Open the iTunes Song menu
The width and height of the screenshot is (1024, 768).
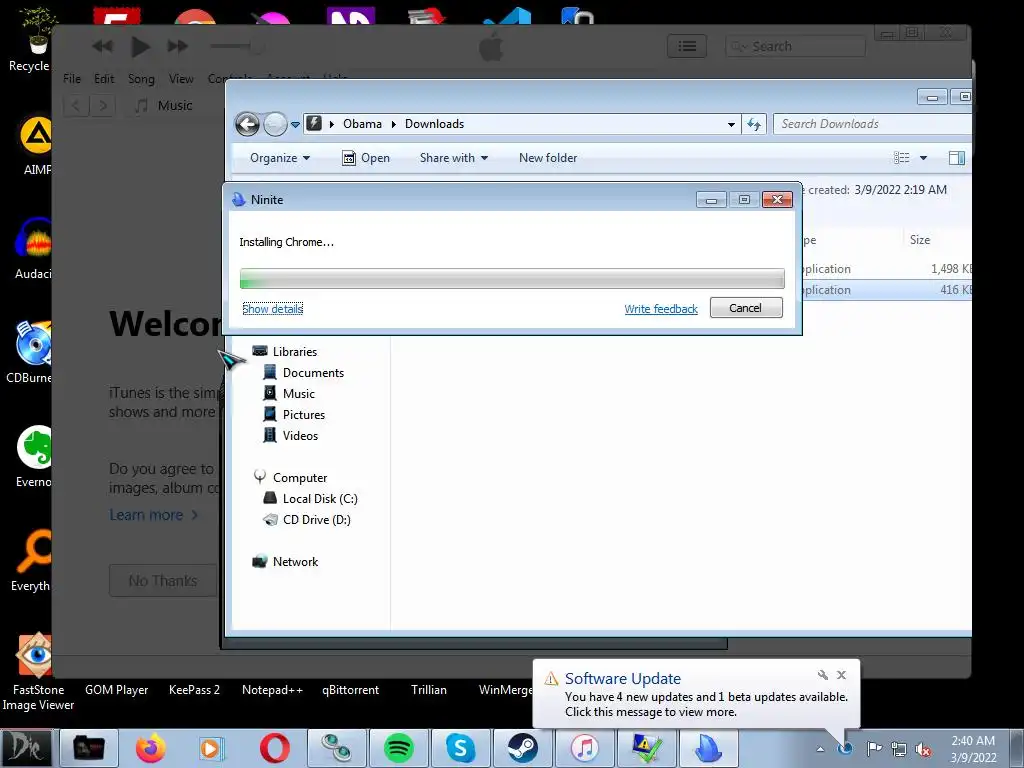(x=141, y=79)
